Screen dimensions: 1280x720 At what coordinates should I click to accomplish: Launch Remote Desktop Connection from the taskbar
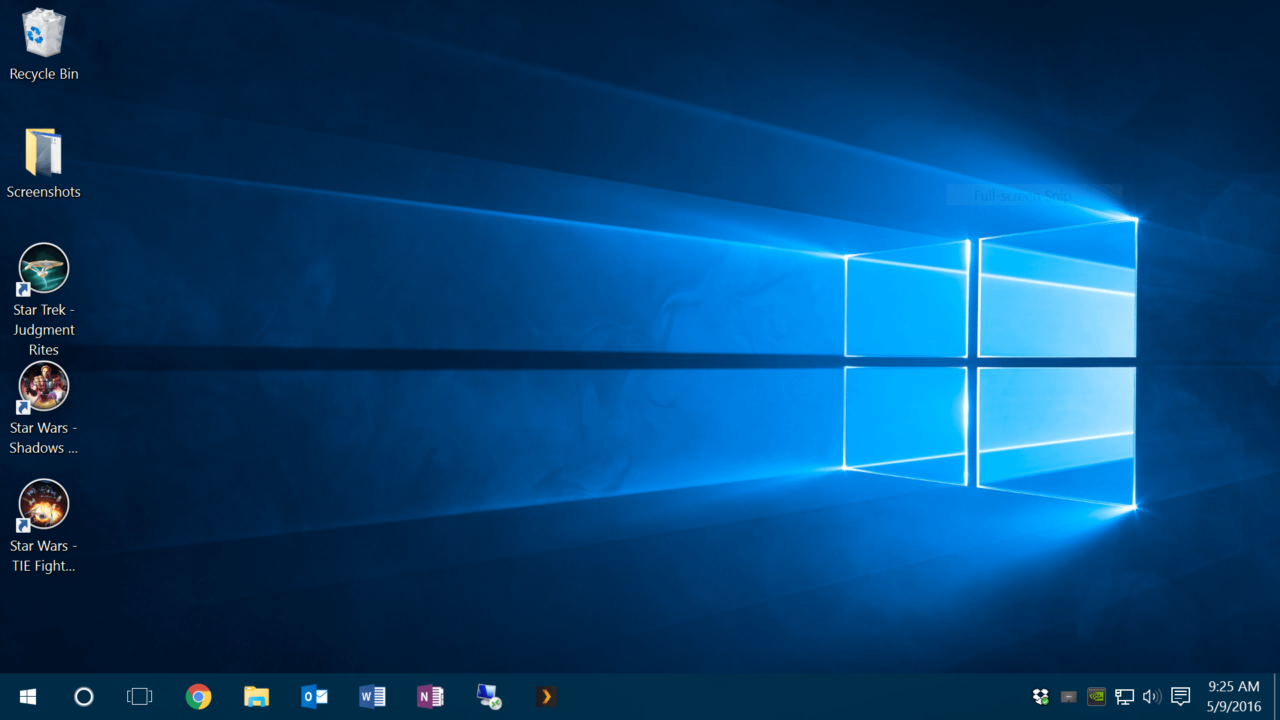[488, 696]
